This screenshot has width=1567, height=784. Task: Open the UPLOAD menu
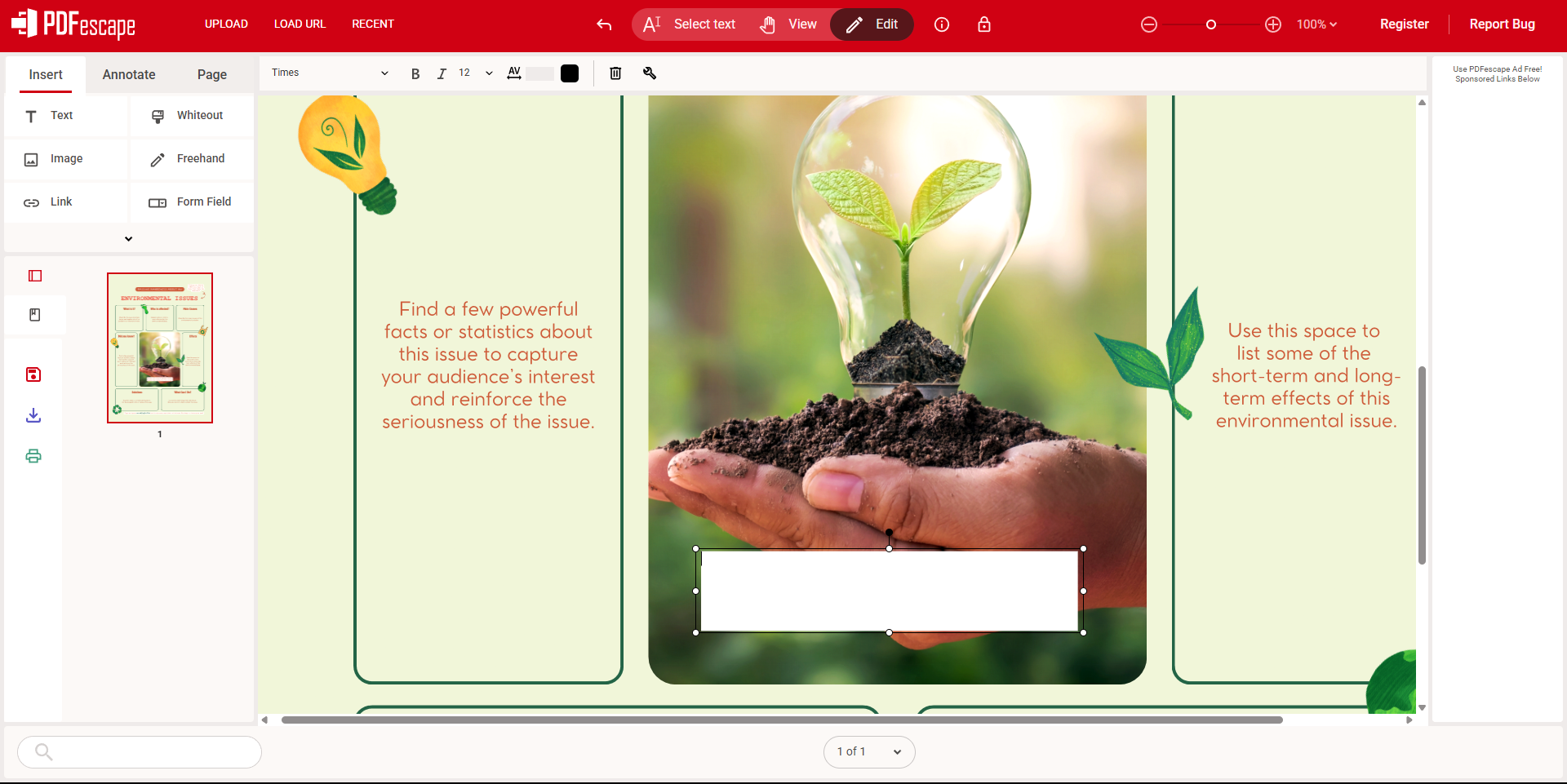226,24
